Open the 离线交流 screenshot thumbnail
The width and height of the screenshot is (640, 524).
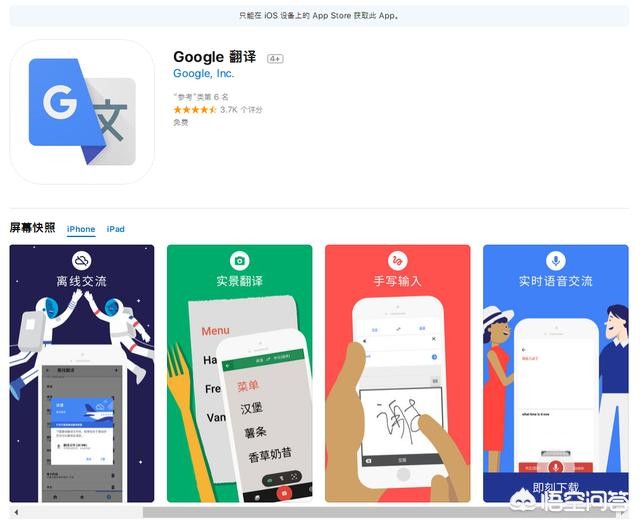82,373
